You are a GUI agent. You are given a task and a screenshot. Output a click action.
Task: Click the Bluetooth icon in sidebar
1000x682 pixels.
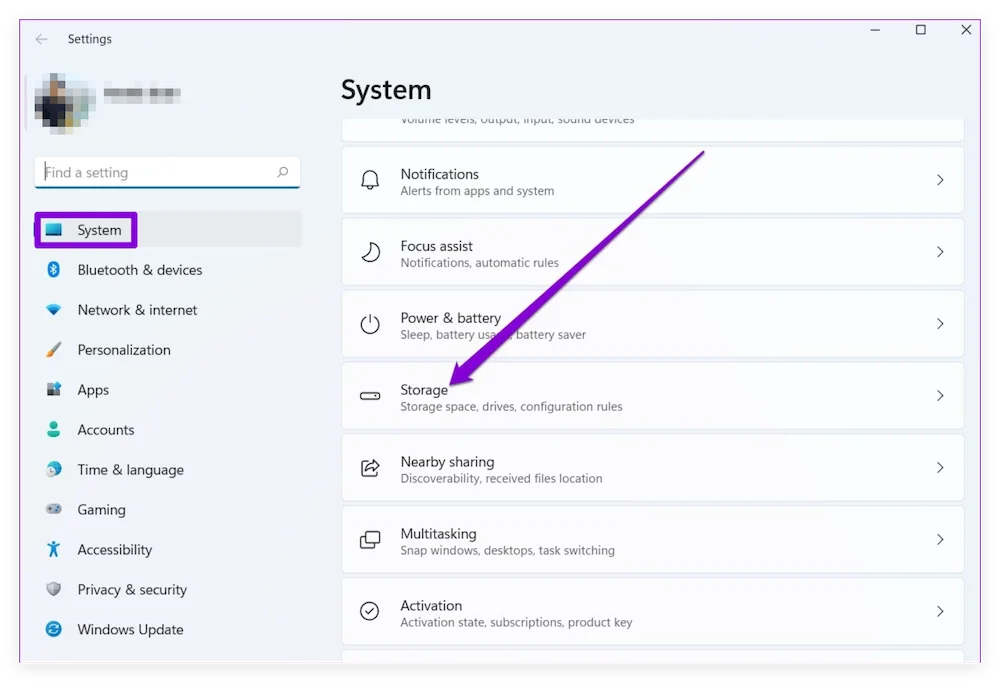54,270
